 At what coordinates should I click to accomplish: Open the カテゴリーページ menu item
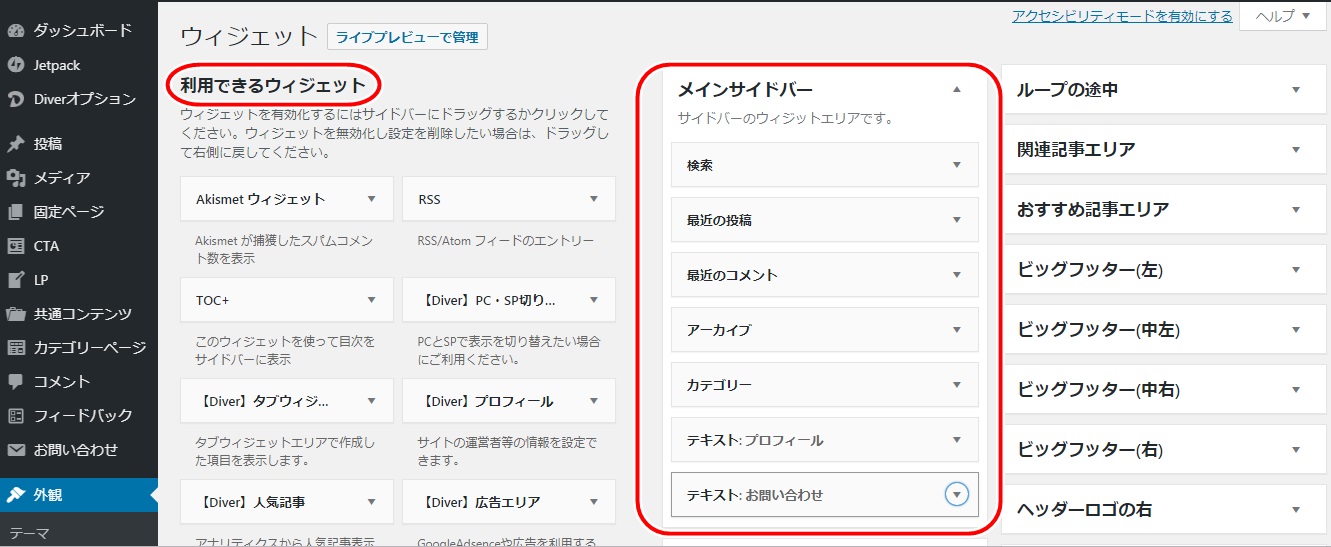pos(90,348)
